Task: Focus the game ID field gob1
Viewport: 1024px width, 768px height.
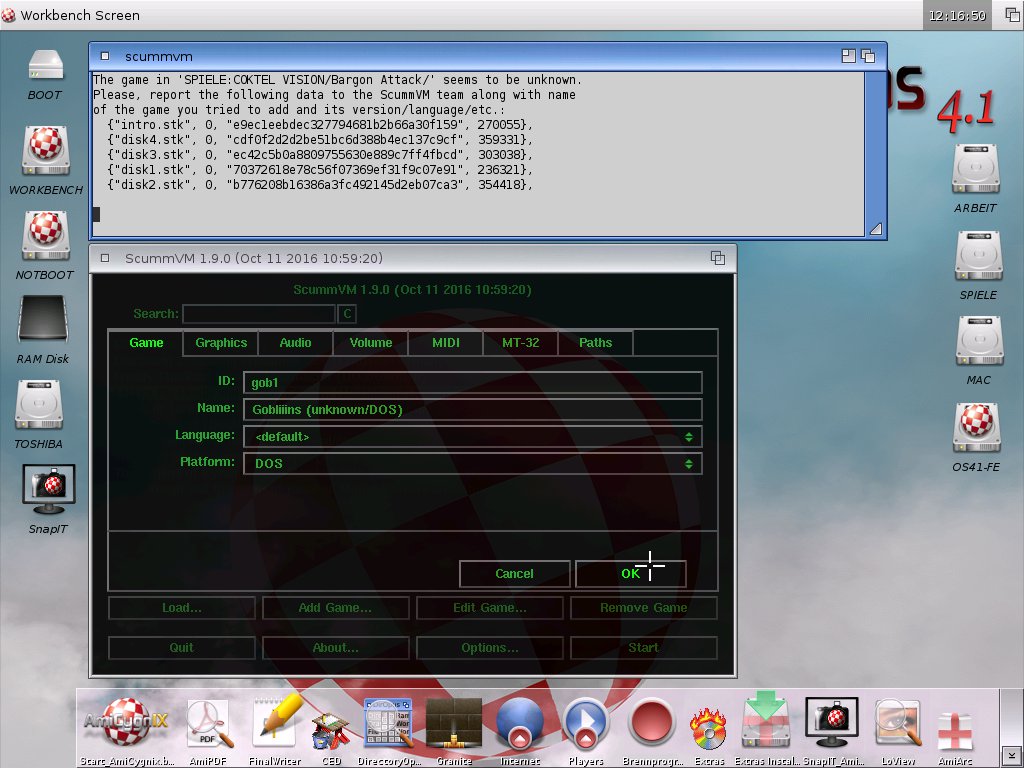Action: [x=473, y=383]
